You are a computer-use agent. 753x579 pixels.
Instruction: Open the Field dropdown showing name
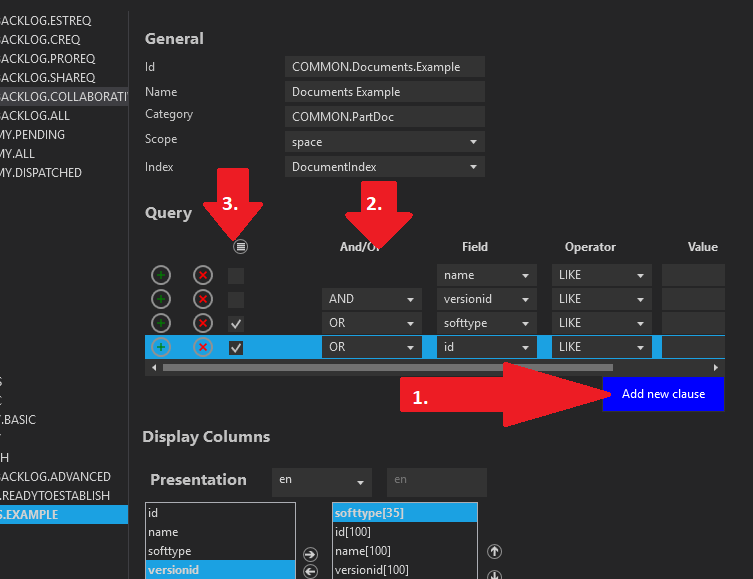[x=486, y=275]
